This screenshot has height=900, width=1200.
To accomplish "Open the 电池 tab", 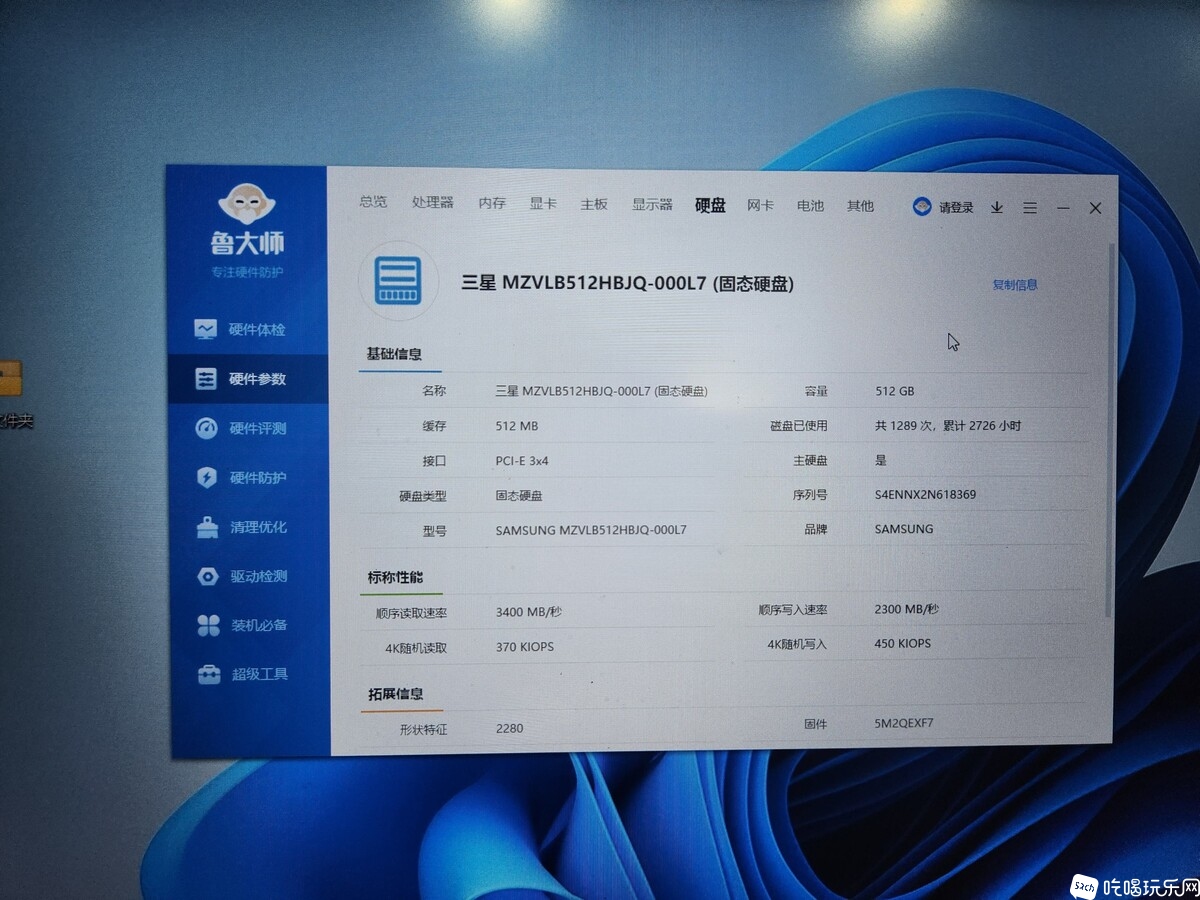I will point(810,205).
